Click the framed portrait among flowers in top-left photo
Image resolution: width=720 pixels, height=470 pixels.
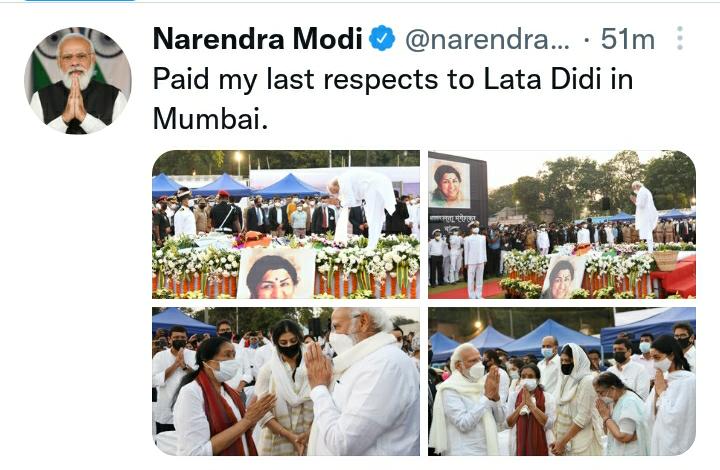tap(276, 274)
